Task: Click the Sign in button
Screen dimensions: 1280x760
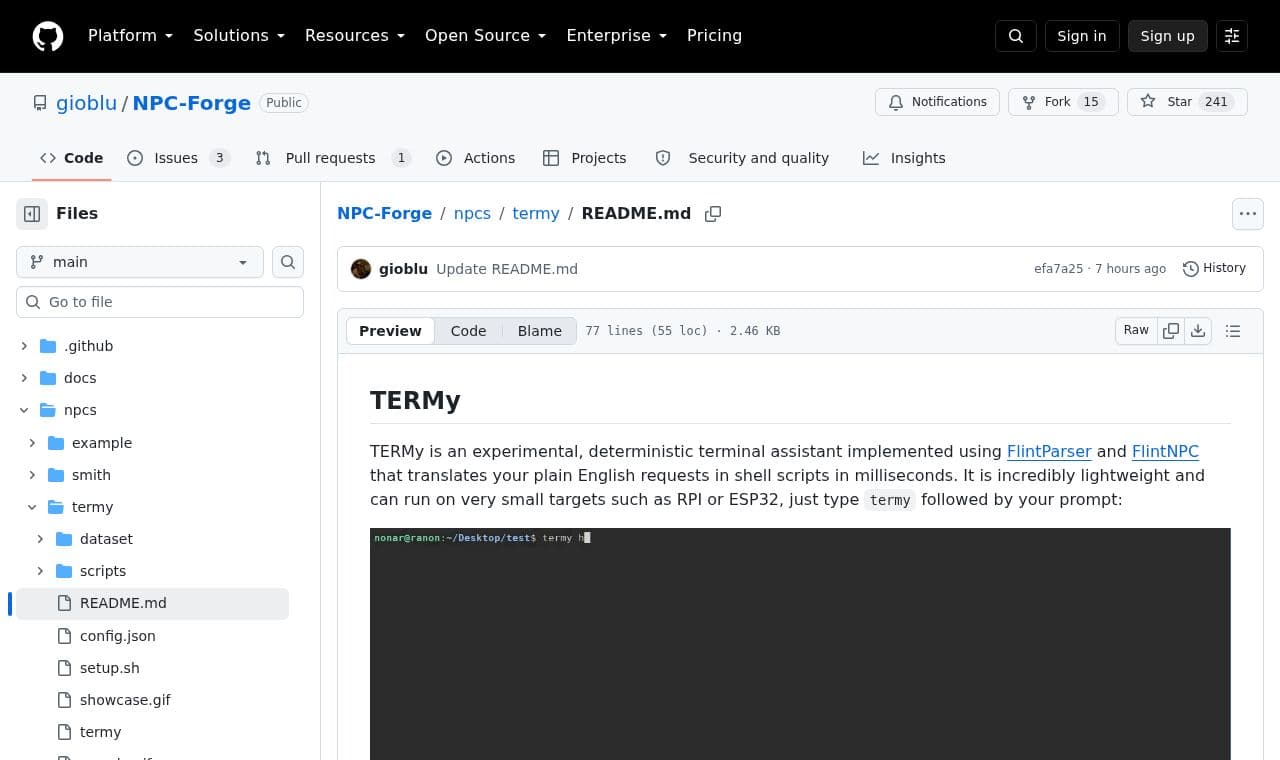Action: click(x=1082, y=36)
